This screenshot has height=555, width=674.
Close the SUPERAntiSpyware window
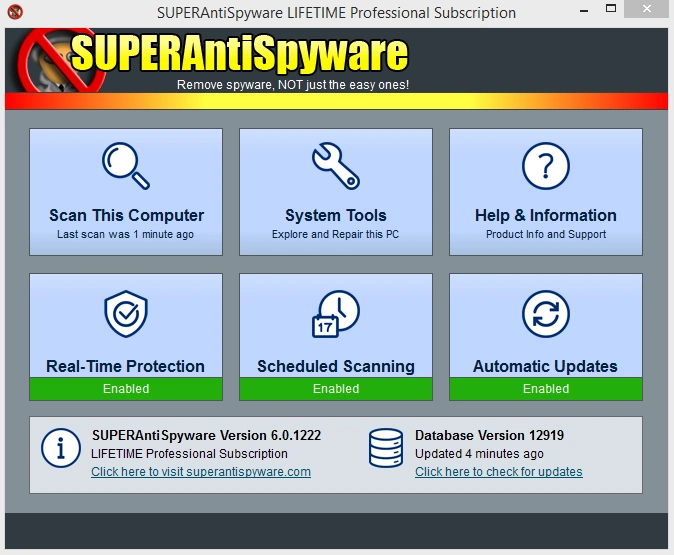click(x=646, y=9)
